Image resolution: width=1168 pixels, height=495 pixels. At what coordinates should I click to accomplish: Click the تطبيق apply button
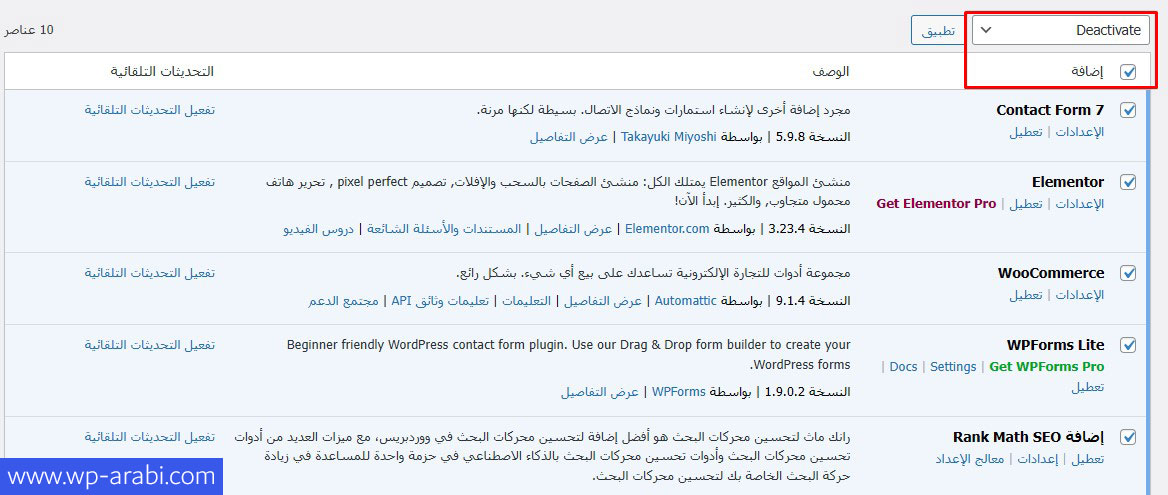939,31
